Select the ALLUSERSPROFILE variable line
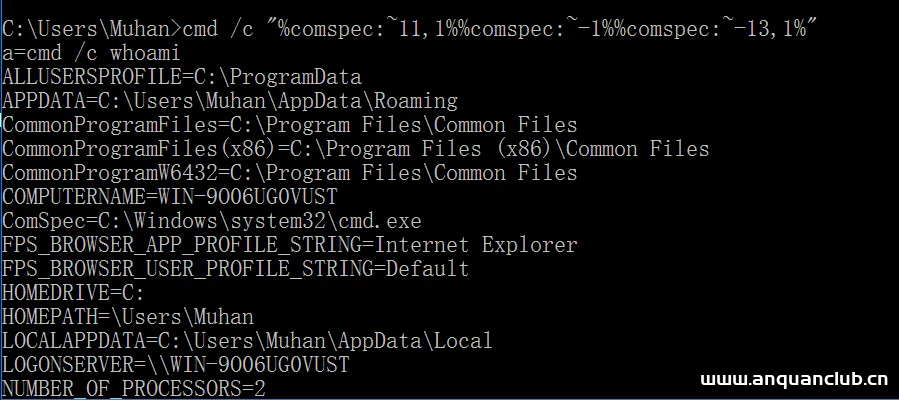The image size is (899, 400). click(x=182, y=77)
